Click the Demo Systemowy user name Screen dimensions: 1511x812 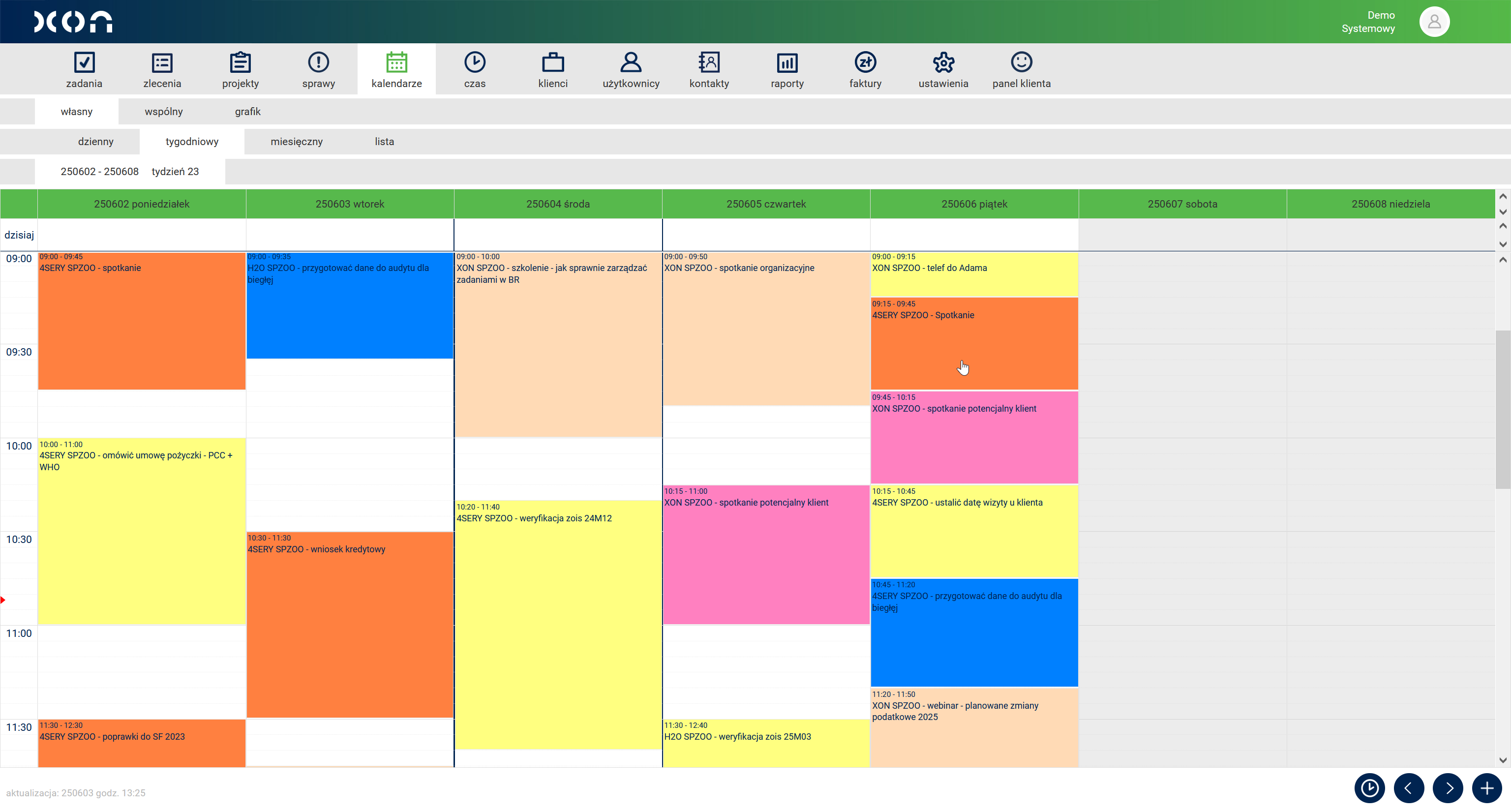(x=1368, y=22)
